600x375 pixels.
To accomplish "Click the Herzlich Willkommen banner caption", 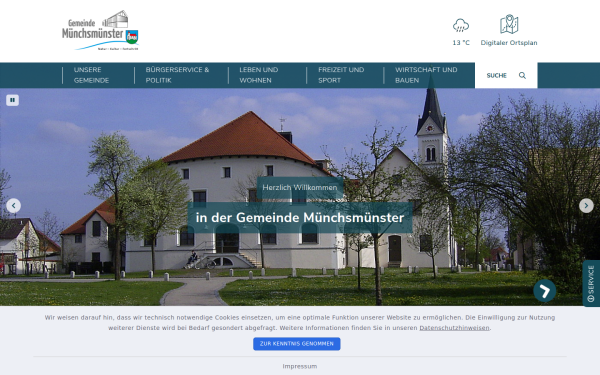I will point(300,188).
